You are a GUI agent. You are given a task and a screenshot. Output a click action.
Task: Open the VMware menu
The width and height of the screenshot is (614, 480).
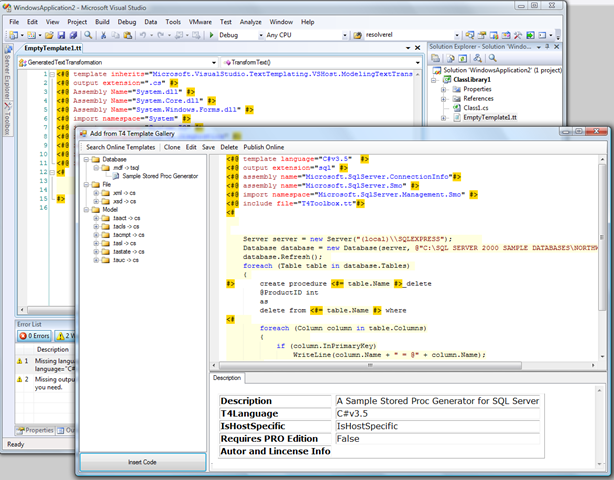(x=200, y=22)
